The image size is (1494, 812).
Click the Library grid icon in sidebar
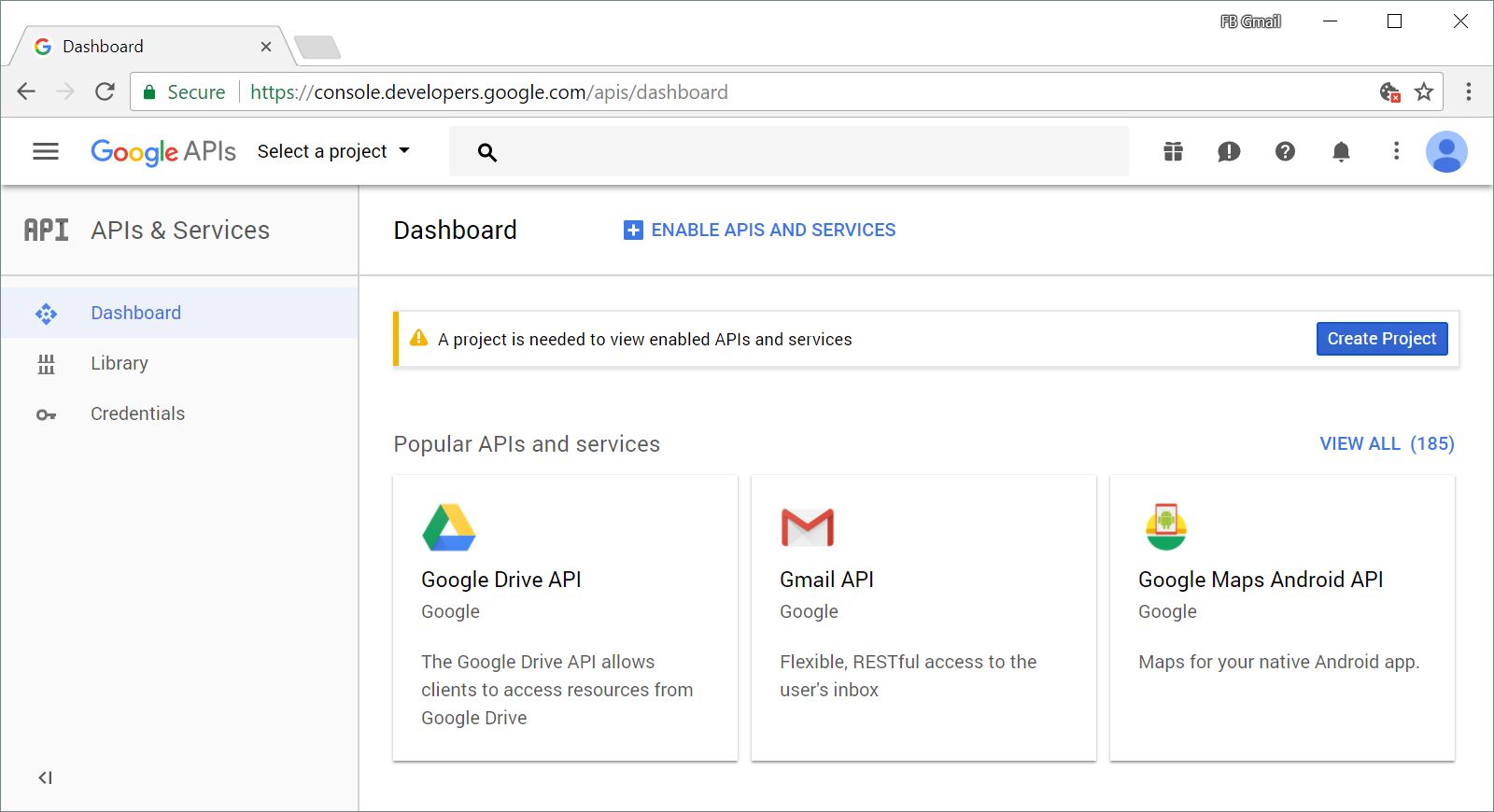[x=46, y=364]
